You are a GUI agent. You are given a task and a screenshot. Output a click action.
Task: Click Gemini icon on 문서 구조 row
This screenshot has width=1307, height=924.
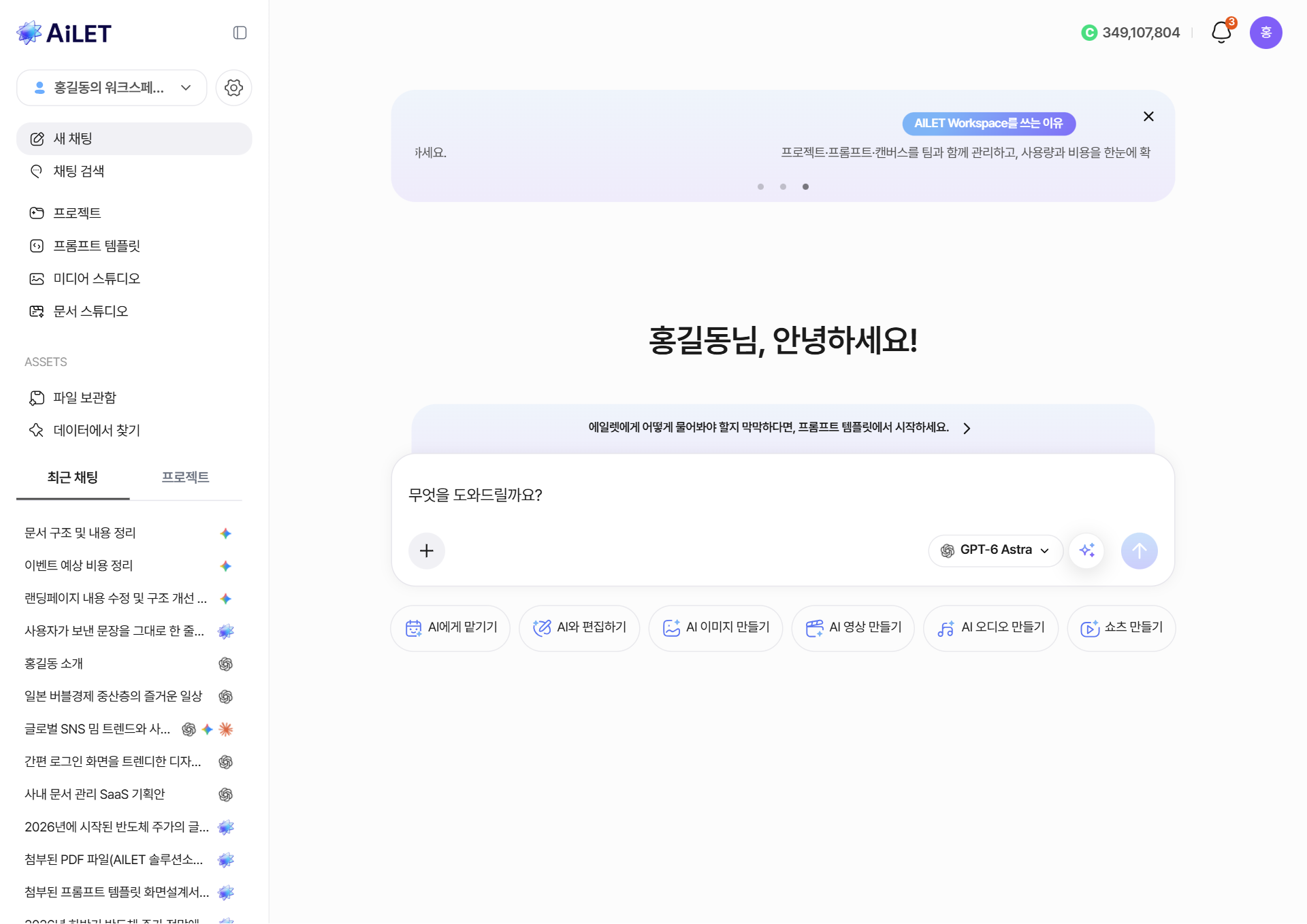226,533
